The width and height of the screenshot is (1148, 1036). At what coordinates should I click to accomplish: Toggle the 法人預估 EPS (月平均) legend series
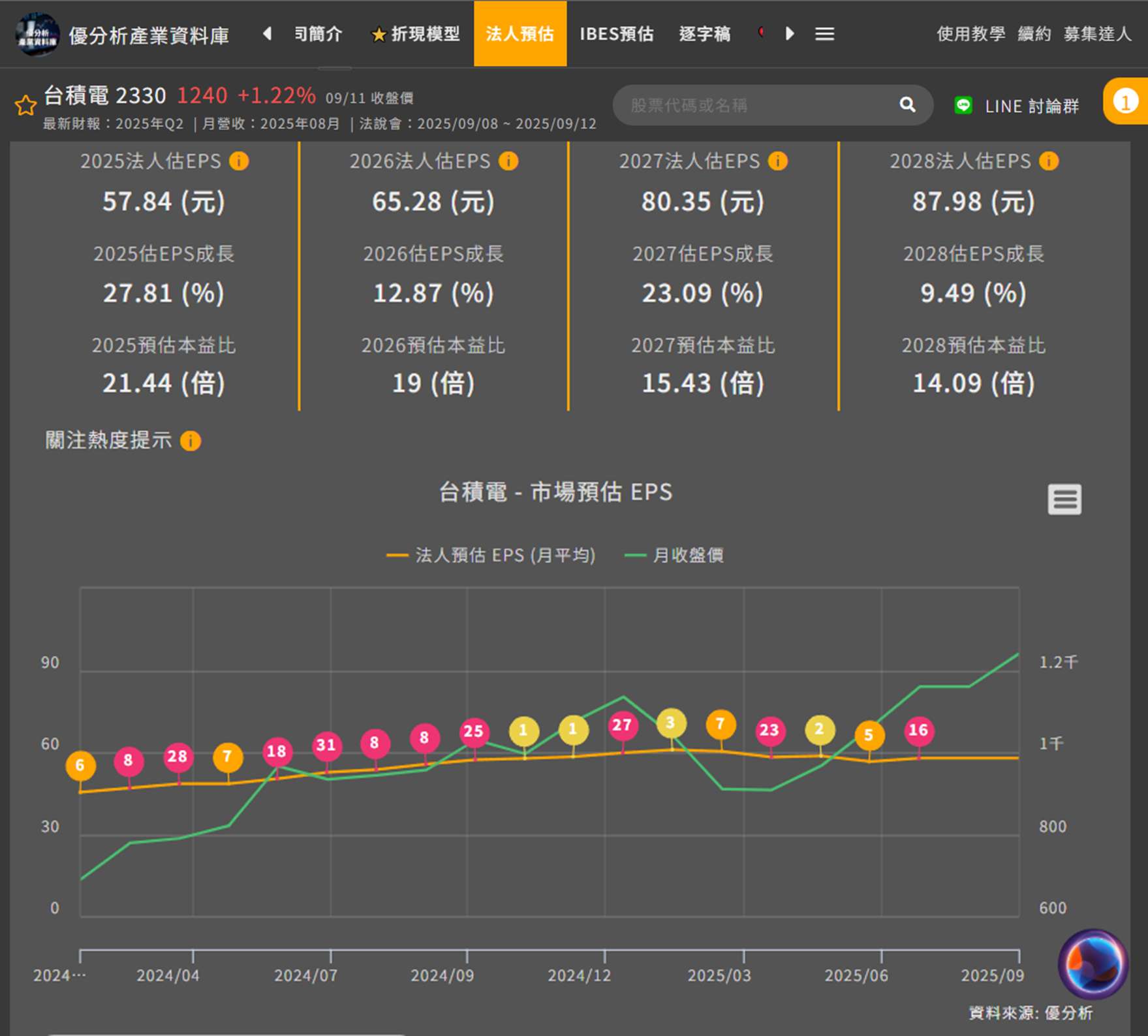pyautogui.click(x=491, y=556)
